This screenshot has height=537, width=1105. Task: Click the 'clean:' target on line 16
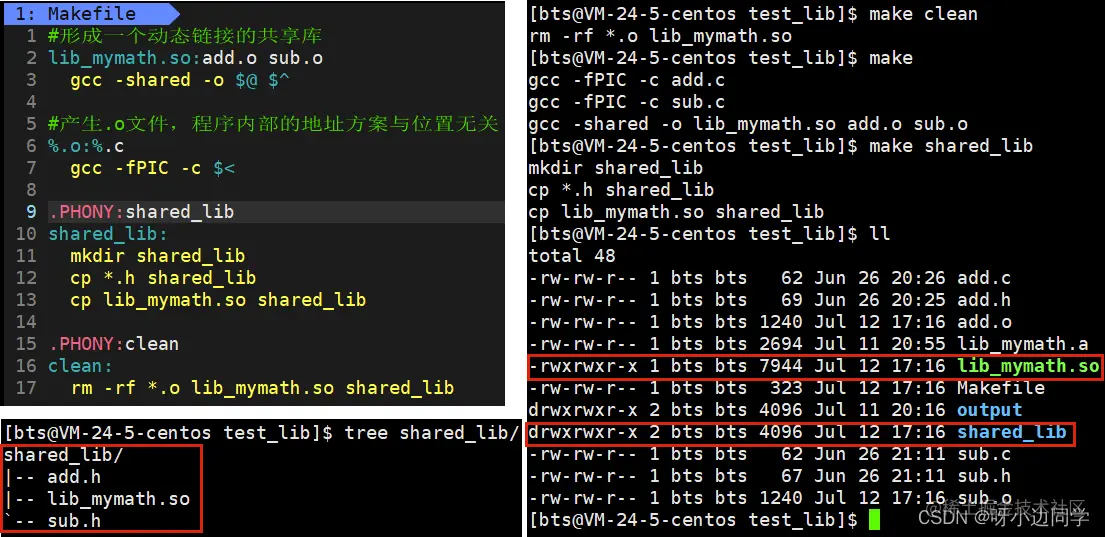(80, 366)
